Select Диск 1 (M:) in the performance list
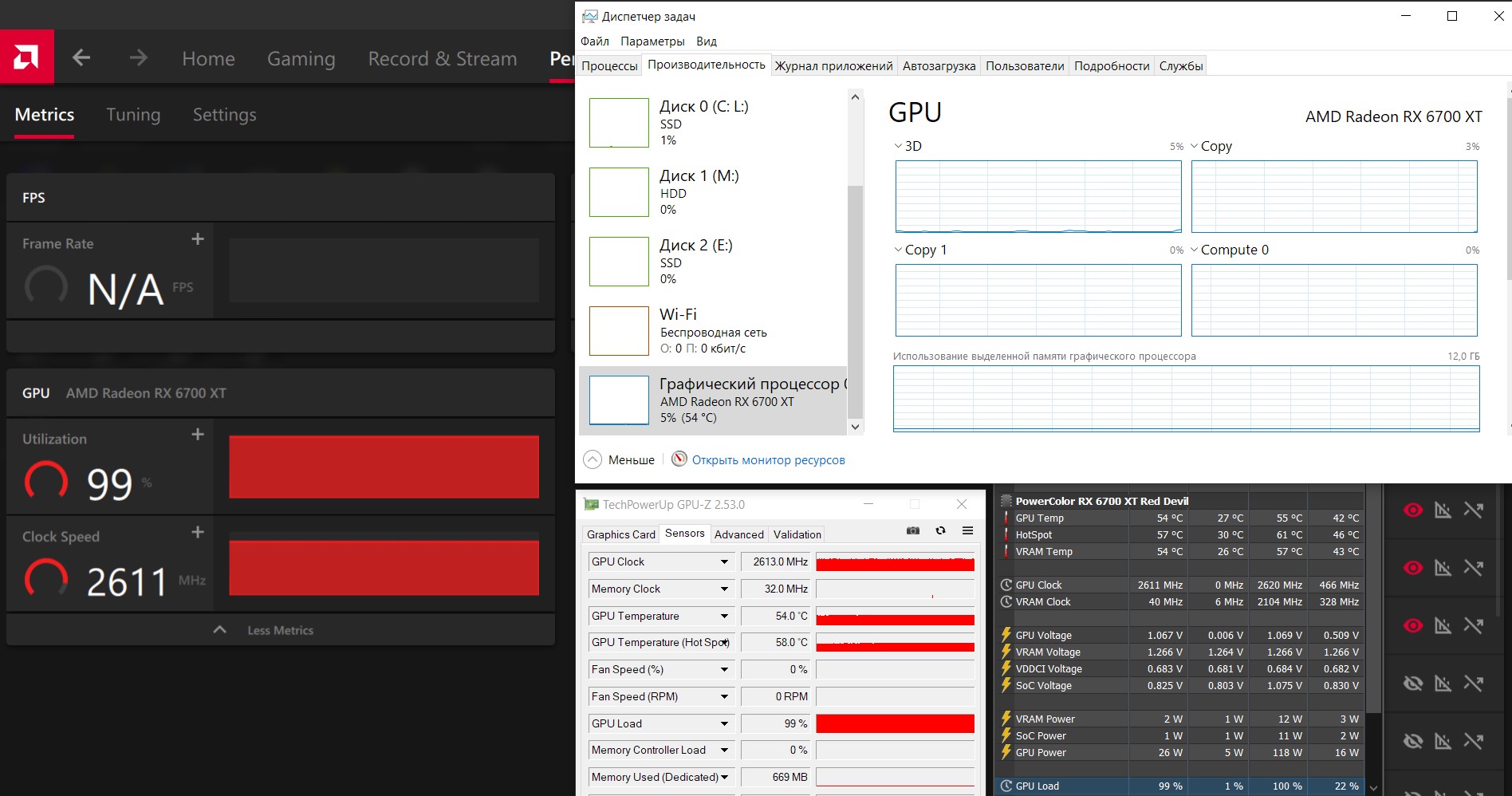This screenshot has height=796, width=1512. pyautogui.click(x=712, y=192)
